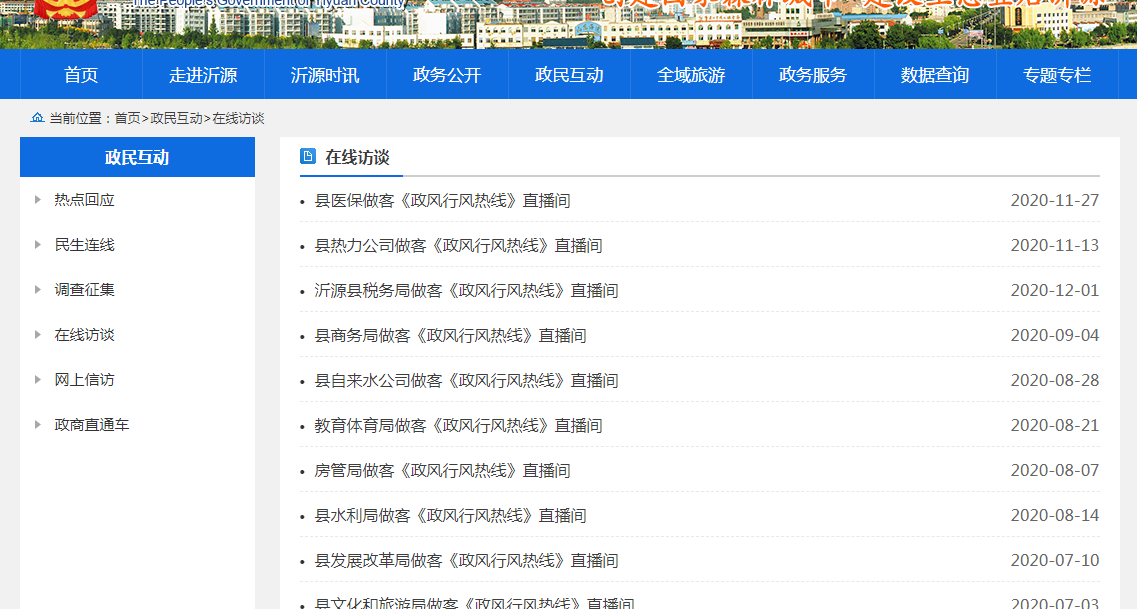Viewport: 1137px width, 609px height.
Task: Click the national emblem logo in header
Action: (x=66, y=9)
